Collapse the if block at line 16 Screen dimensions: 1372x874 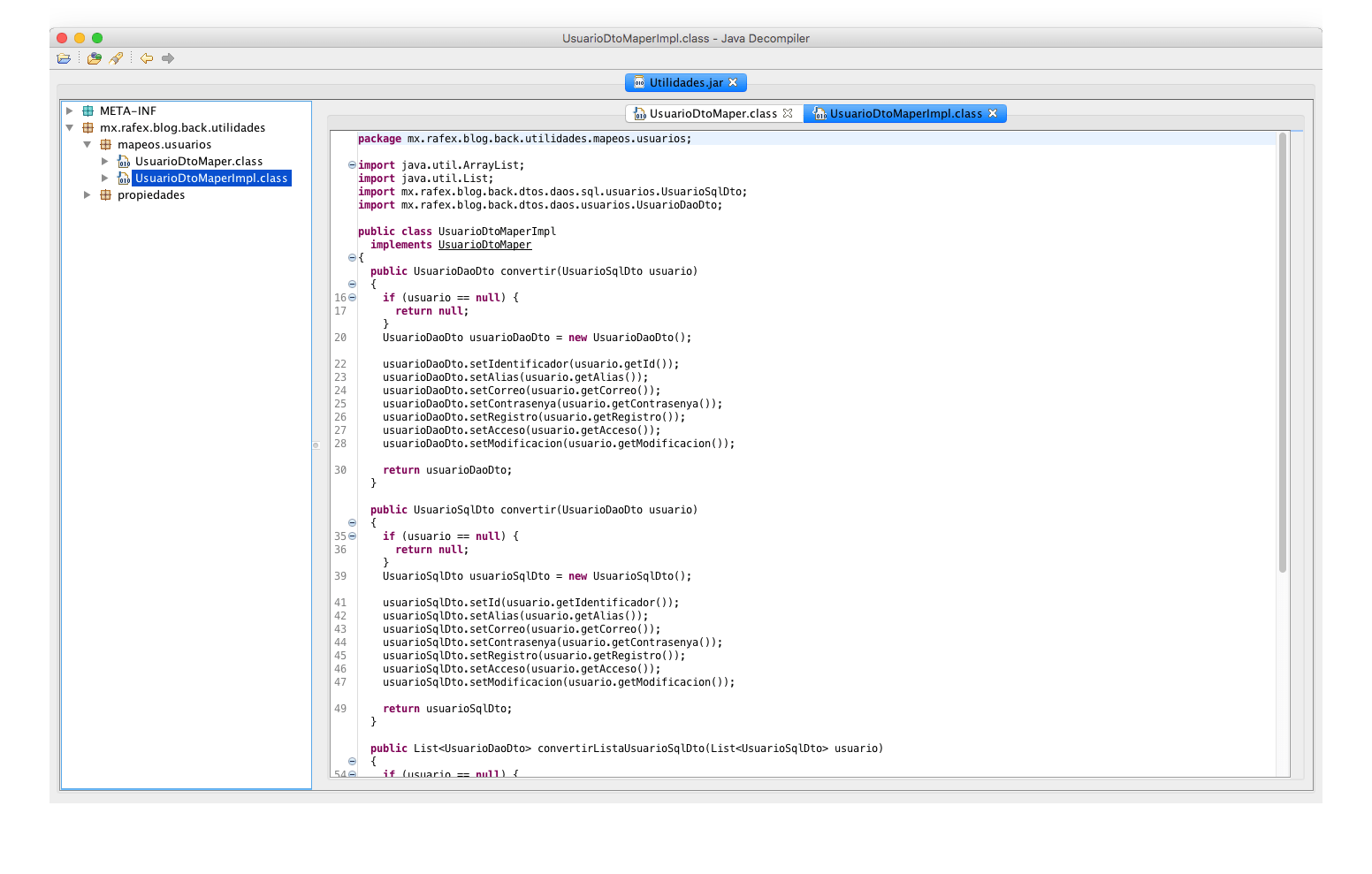point(351,297)
